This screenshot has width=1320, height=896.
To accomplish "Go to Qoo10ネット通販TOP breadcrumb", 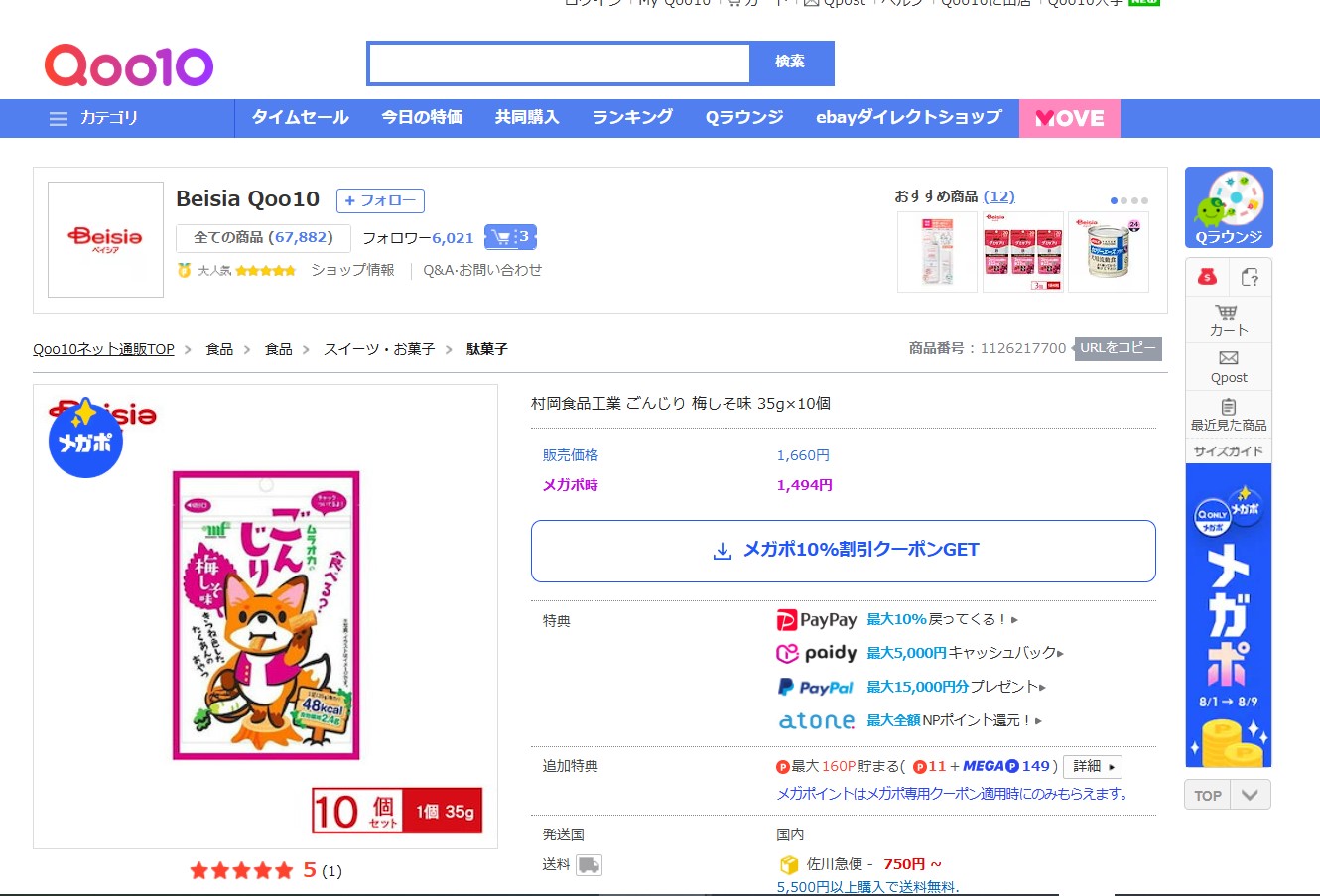I will click(x=103, y=349).
